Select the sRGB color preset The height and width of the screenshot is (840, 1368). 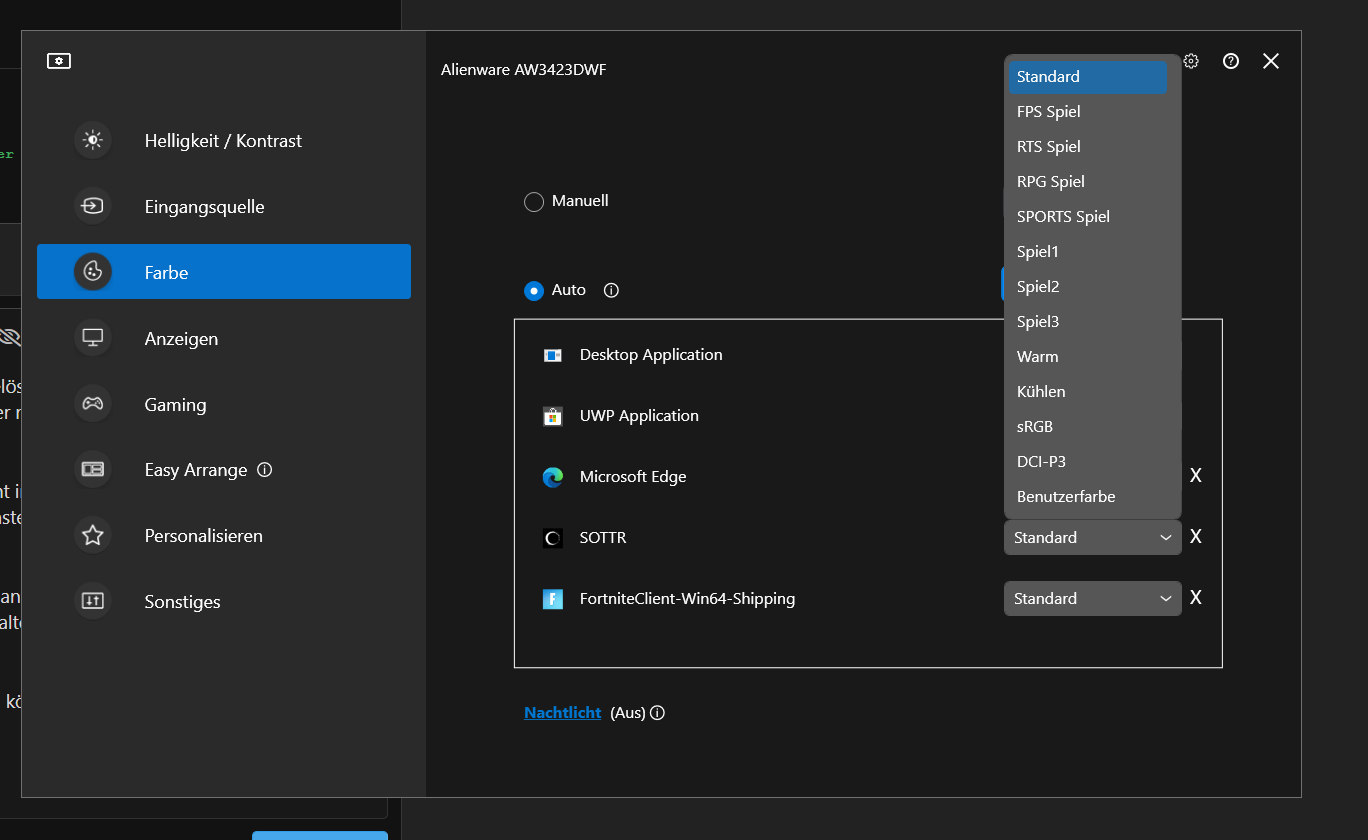click(x=1088, y=427)
